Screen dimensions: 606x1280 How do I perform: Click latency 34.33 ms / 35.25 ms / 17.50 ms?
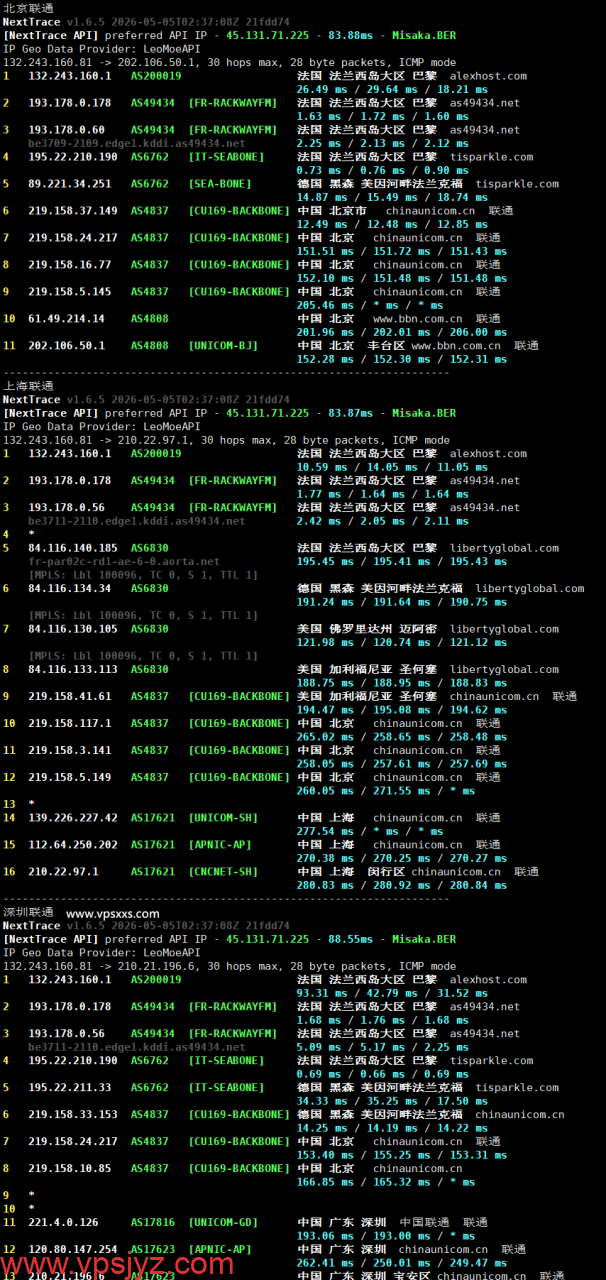tap(378, 1102)
